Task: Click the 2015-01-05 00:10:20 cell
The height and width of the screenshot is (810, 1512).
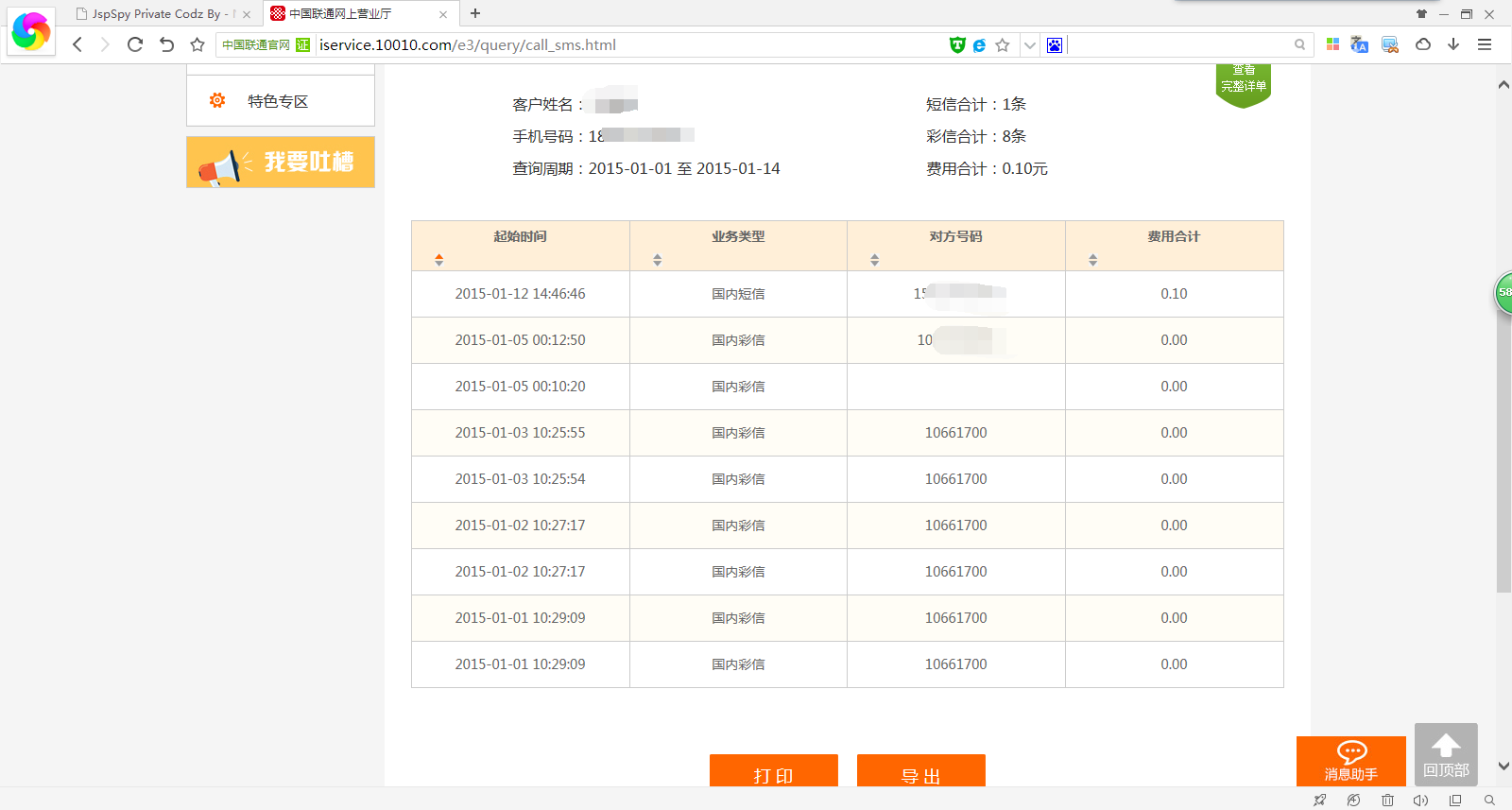Action: click(520, 387)
